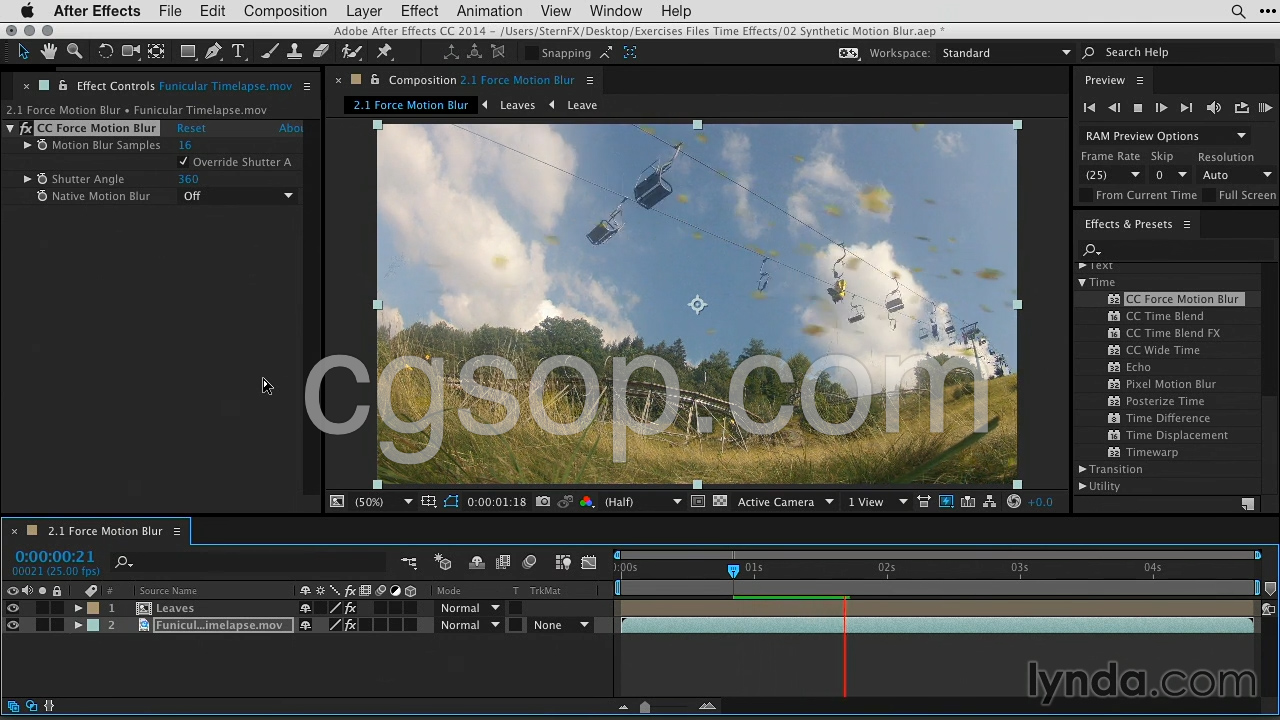Toggle Override Shutter Angle checkbox

coord(184,162)
